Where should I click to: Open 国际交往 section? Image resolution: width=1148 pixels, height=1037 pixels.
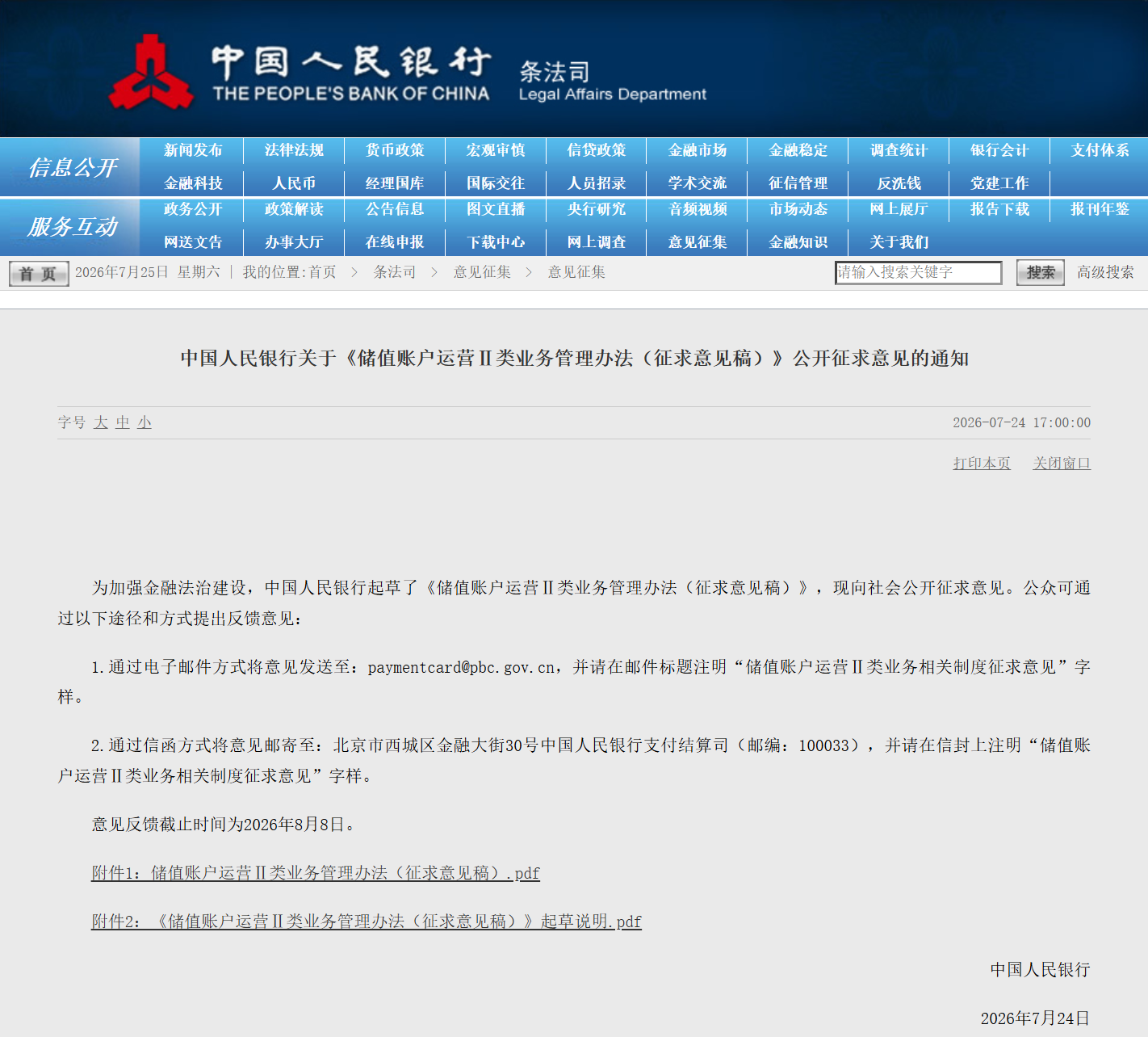coord(496,183)
